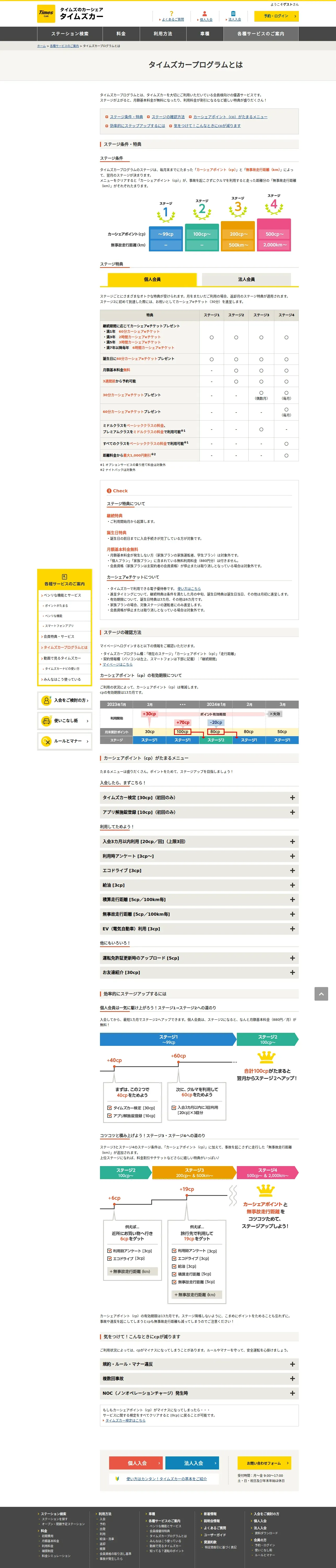Click the X icon beside ルールとマナー

coord(46,741)
